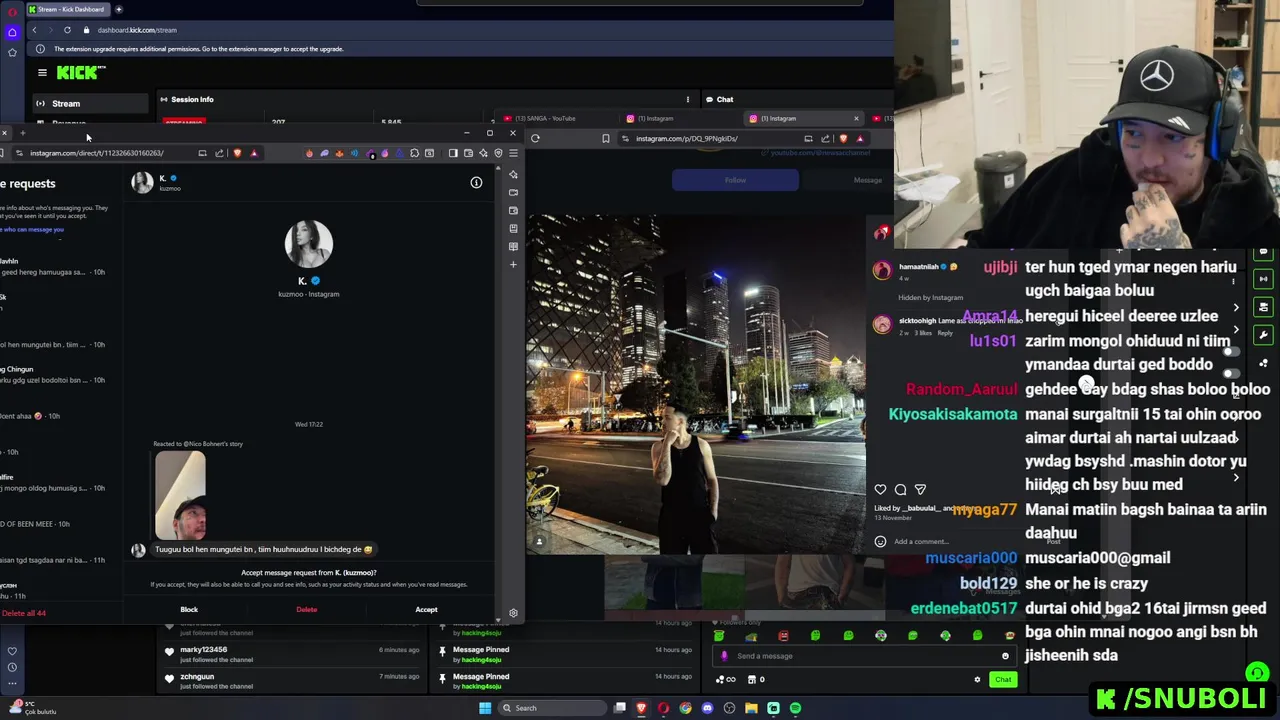1280x720 pixels.
Task: Send the message with the green Chat button
Action: [x=1003, y=679]
